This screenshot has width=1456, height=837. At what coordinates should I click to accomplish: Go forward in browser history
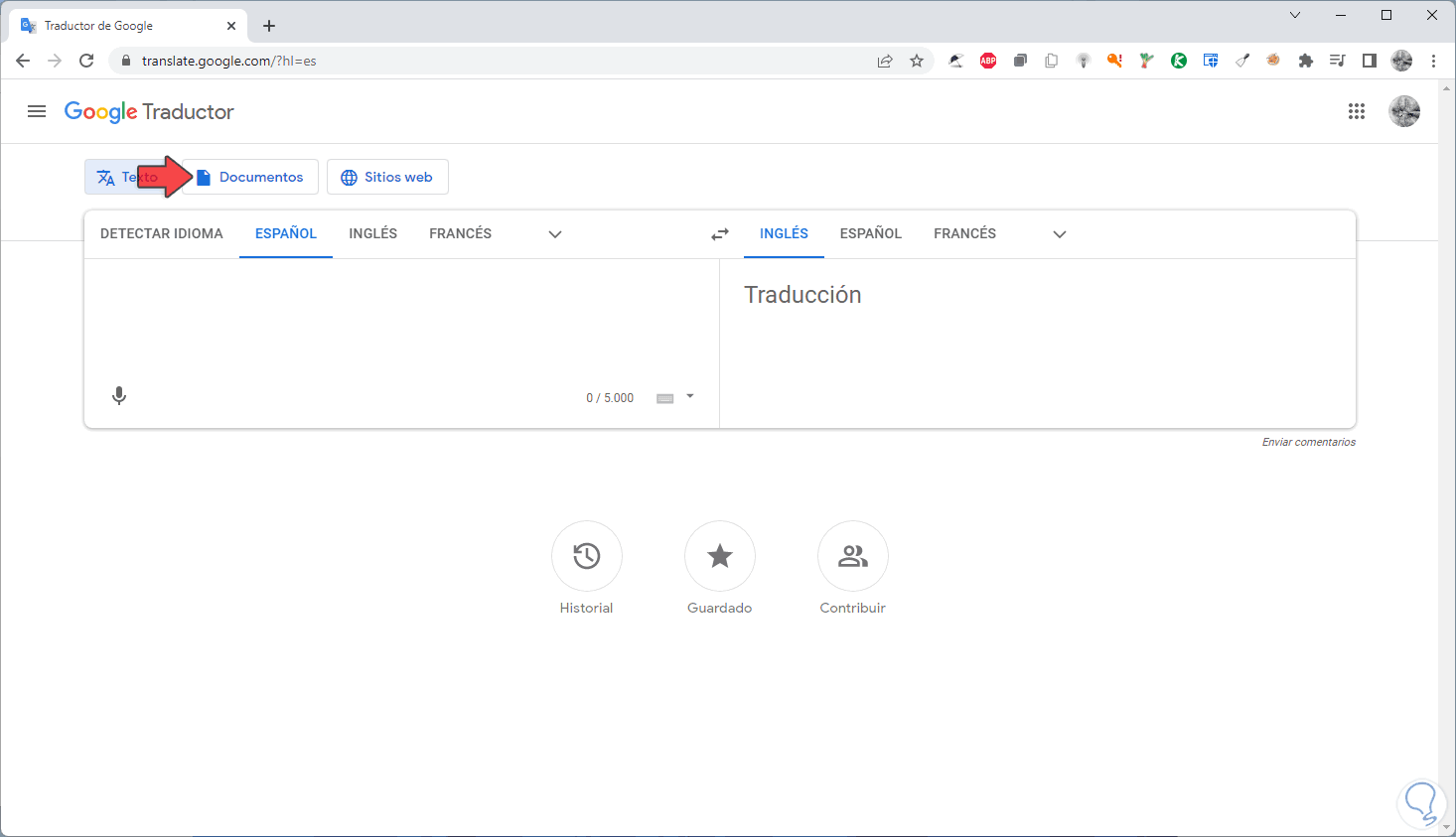[55, 61]
